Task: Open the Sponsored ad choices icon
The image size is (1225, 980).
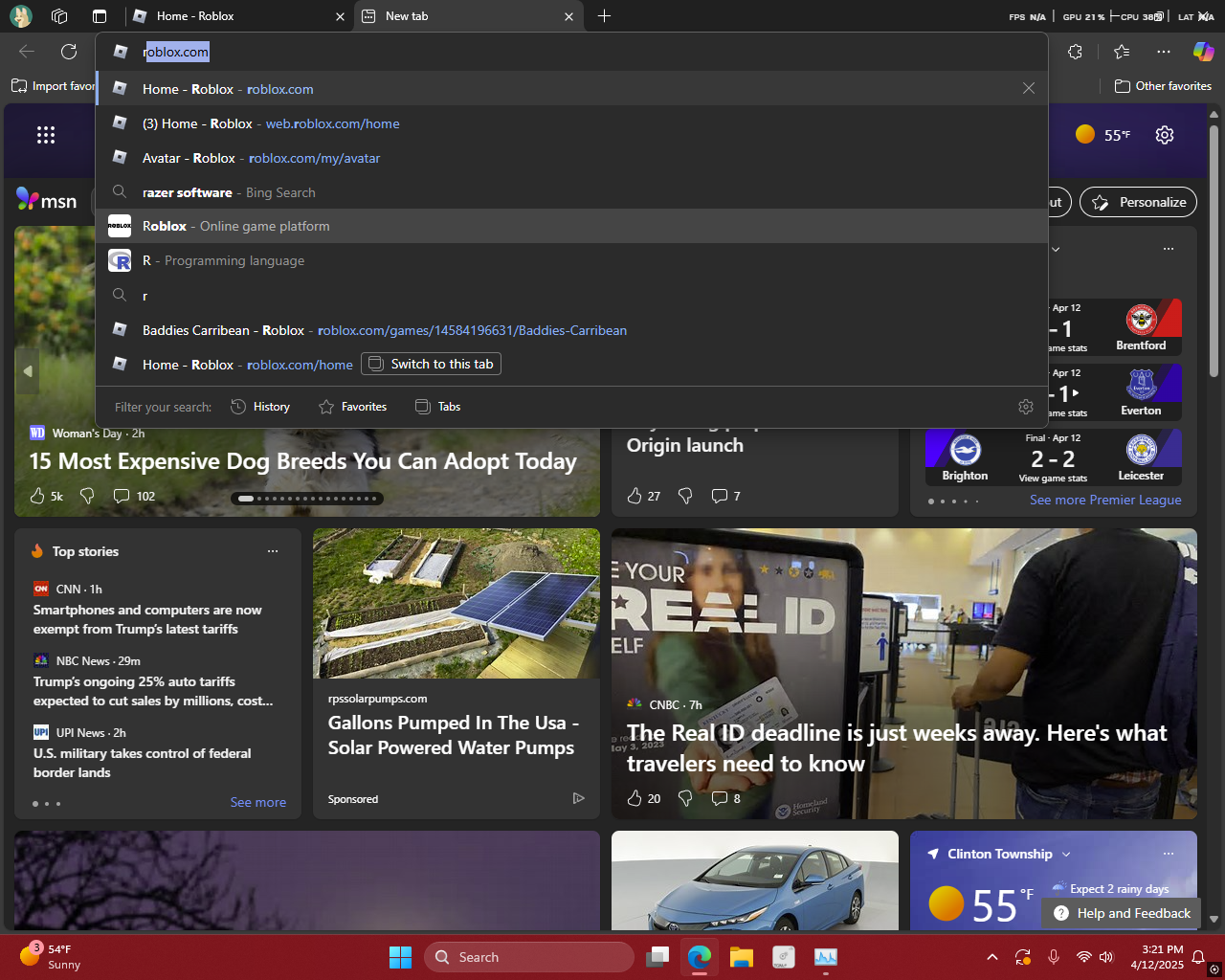Action: 579,798
